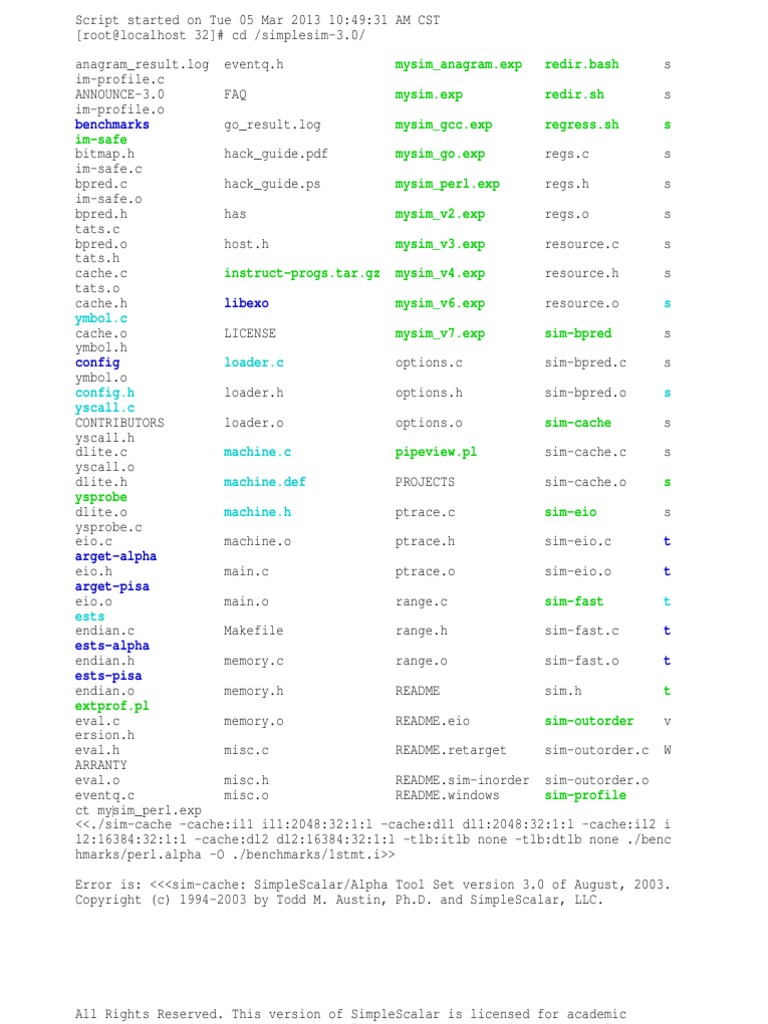The width and height of the screenshot is (768, 1024).
Task: Click the file name 'README.windows'
Action: coord(447,795)
